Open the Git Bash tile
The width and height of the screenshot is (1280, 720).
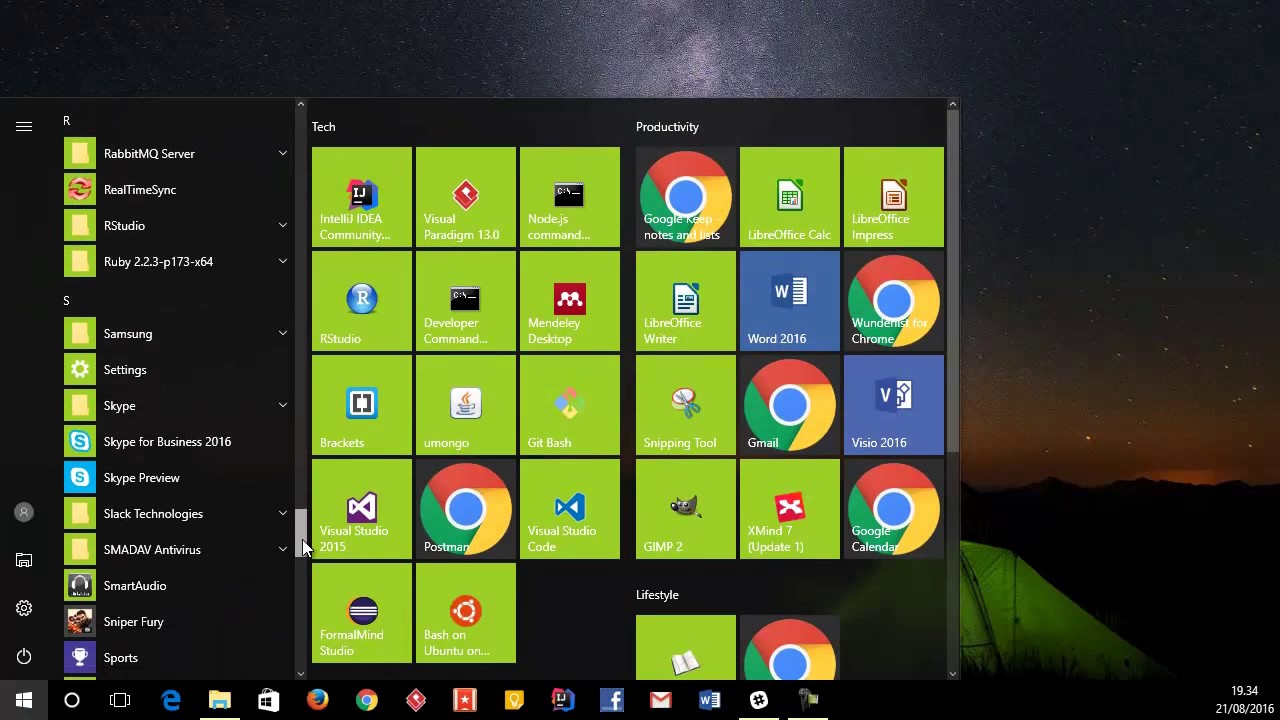coord(570,405)
